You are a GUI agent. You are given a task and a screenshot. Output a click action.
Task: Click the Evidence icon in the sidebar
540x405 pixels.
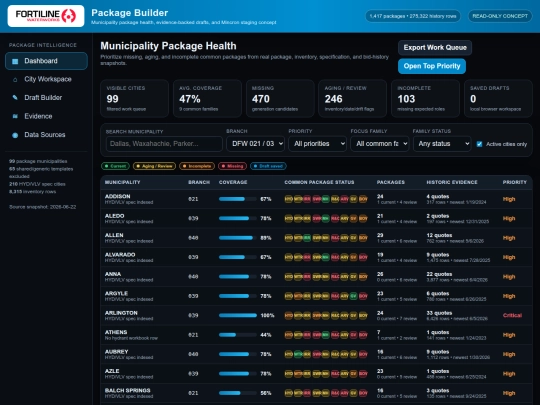point(15,116)
